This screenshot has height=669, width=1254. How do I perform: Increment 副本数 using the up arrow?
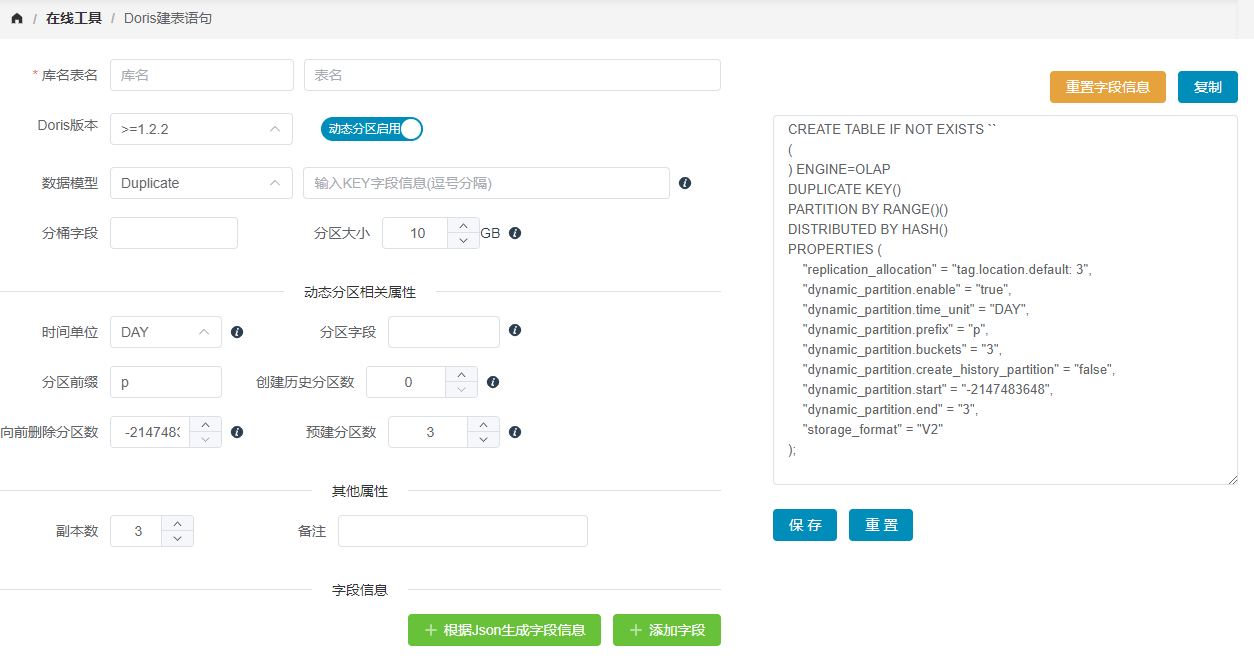point(177,524)
